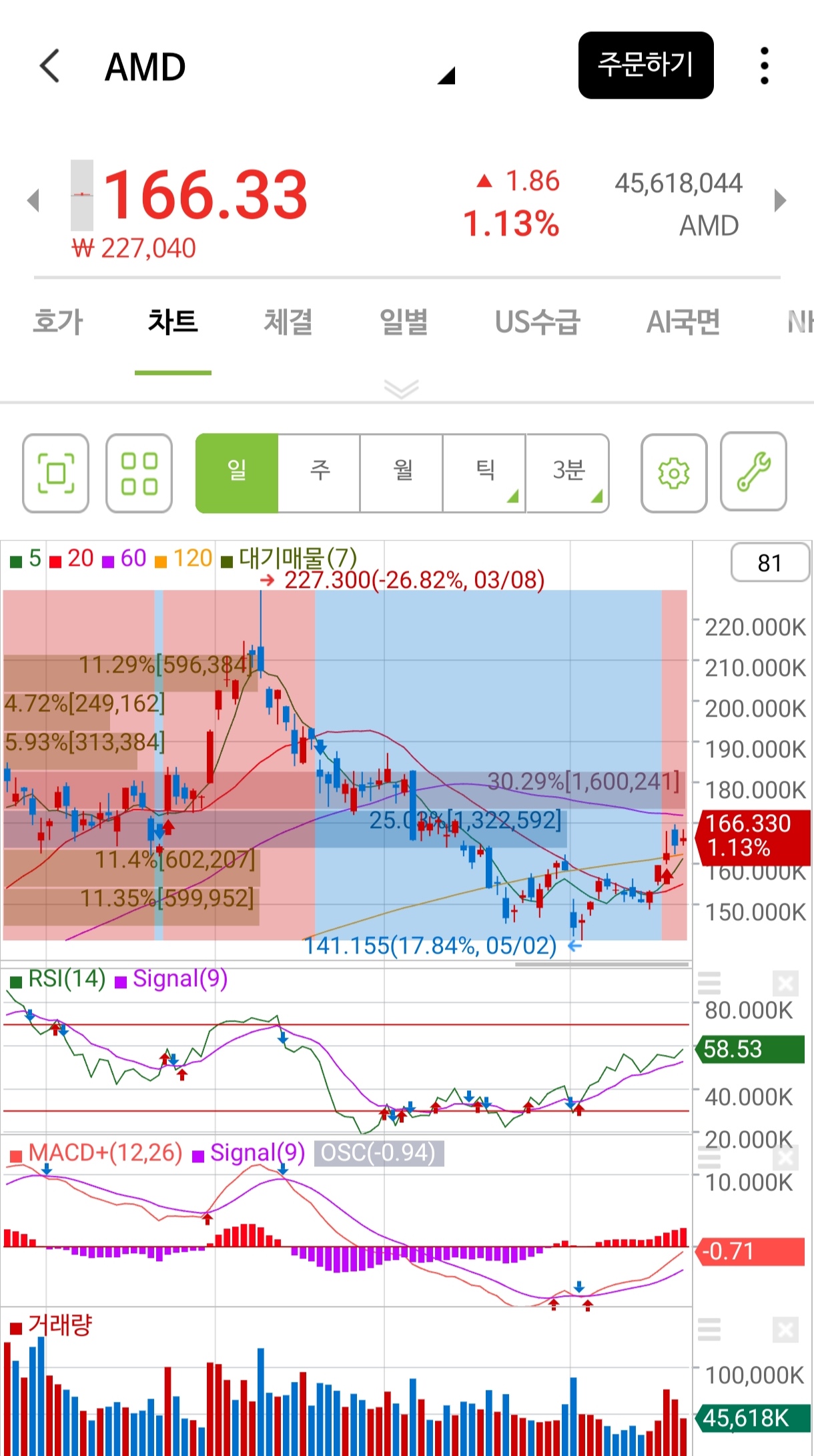This screenshot has width=814, height=1456.
Task: Tap the 대기매물(7) indicator legend
Action: point(290,559)
